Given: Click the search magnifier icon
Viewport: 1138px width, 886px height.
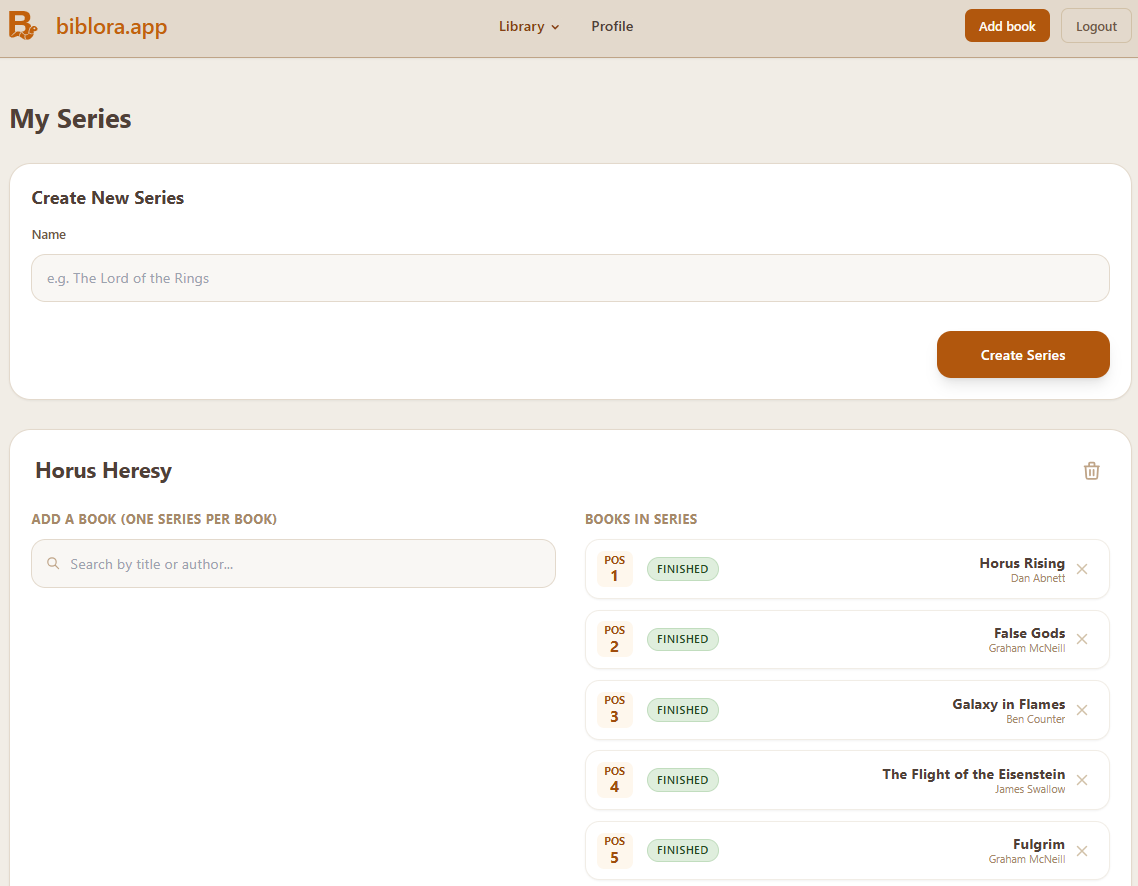Looking at the screenshot, I should point(53,564).
